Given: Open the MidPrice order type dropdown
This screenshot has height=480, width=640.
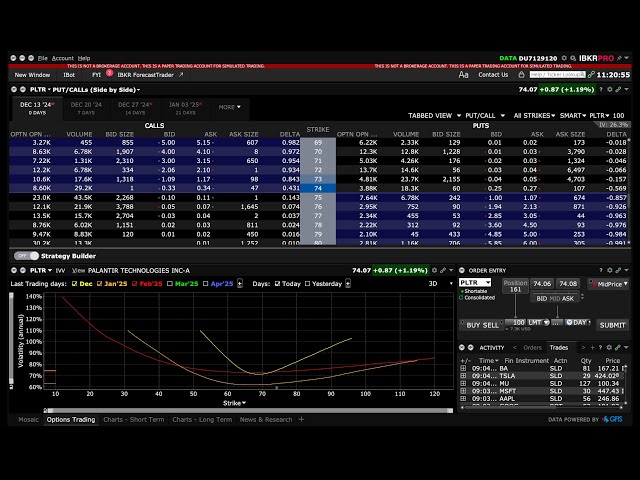Looking at the screenshot, I should [x=608, y=284].
